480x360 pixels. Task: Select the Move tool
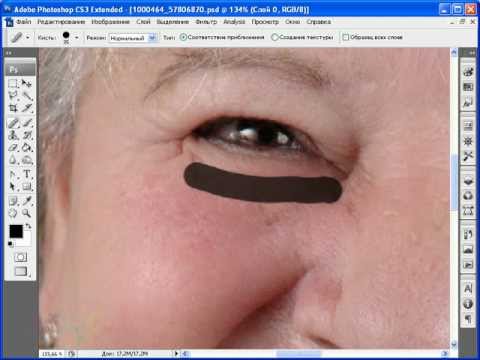[27, 84]
